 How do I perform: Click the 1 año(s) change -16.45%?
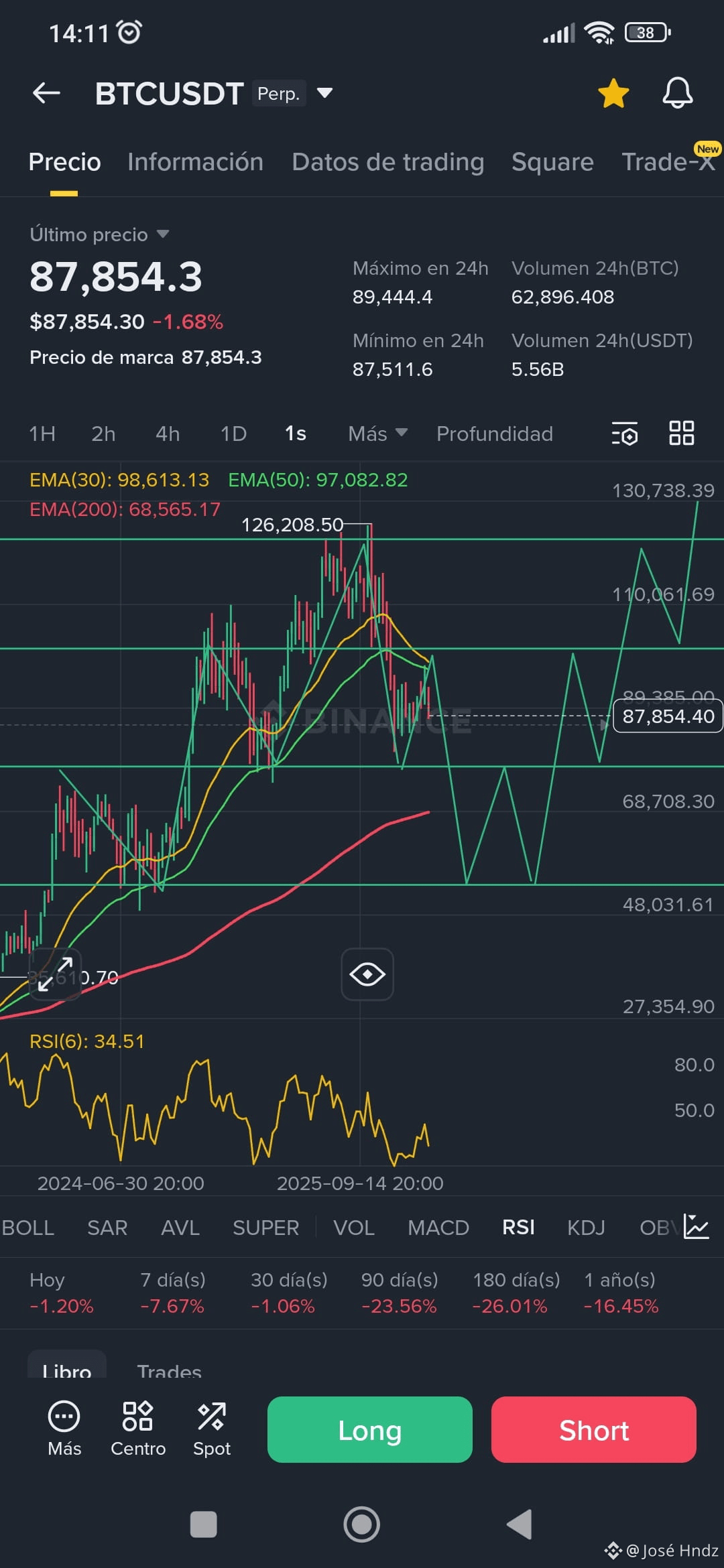click(621, 1306)
